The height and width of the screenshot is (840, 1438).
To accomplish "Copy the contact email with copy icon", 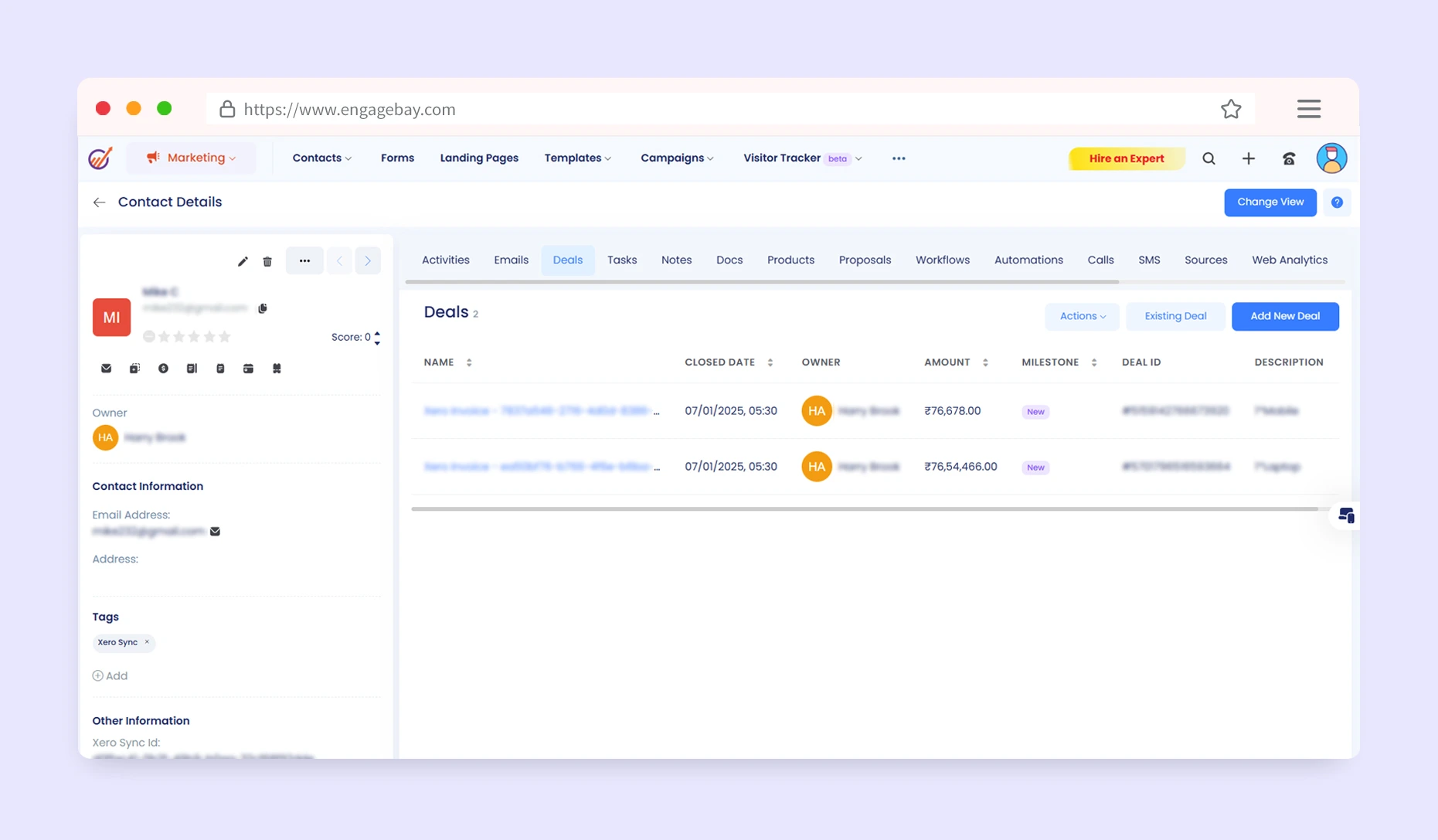I will point(263,308).
